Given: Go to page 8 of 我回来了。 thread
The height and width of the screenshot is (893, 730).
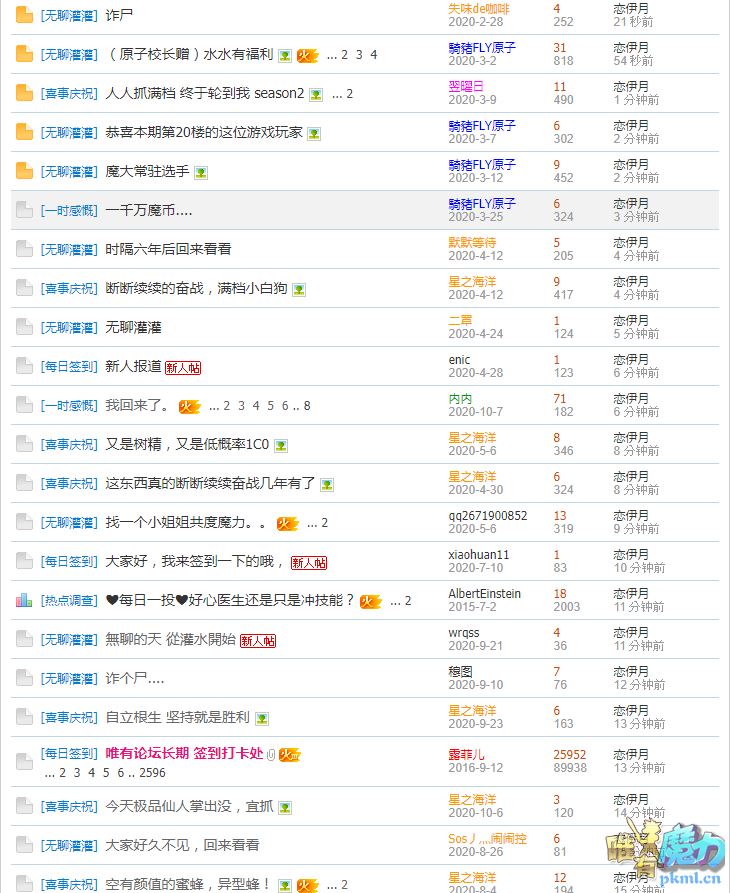Looking at the screenshot, I should tap(307, 406).
